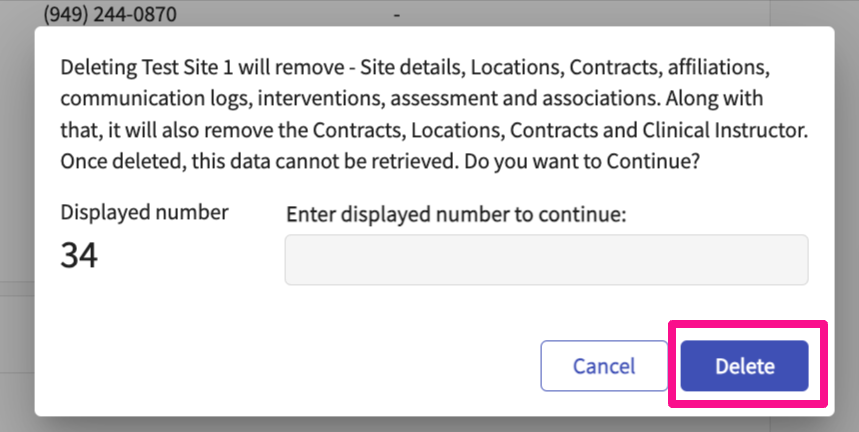Click the 'communication logs' text in warning
Screen dimensions: 859x432
(x=155, y=99)
